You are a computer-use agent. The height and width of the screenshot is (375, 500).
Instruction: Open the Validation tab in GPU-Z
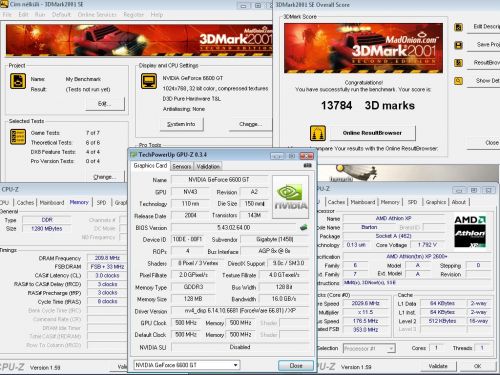click(x=208, y=166)
